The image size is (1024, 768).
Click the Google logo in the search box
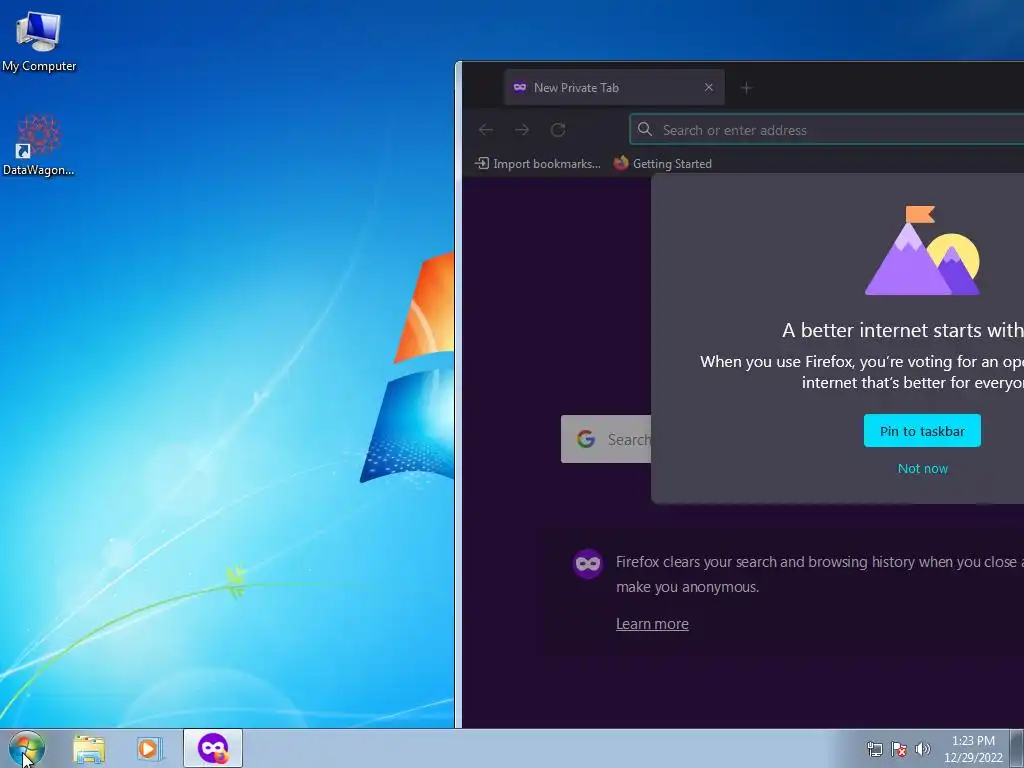(x=586, y=439)
